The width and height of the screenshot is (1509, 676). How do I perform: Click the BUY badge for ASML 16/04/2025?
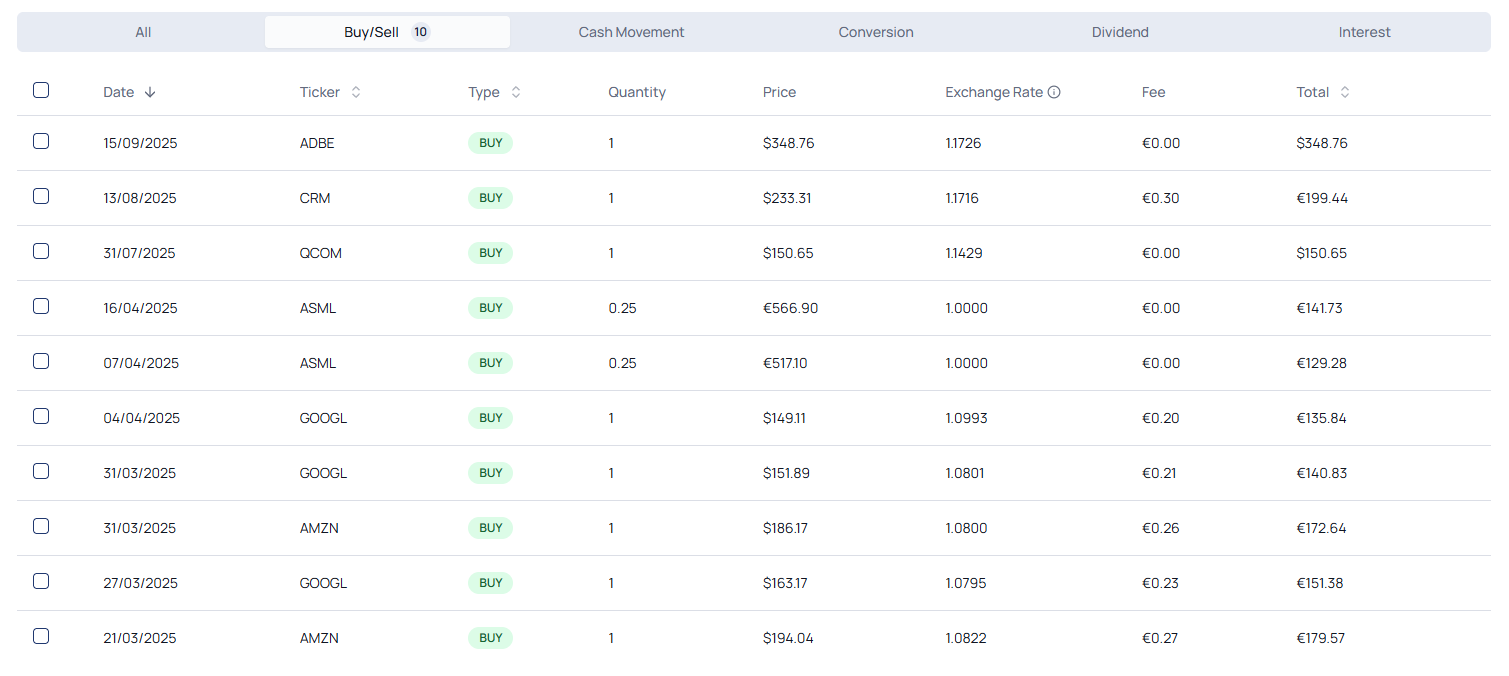click(x=490, y=308)
